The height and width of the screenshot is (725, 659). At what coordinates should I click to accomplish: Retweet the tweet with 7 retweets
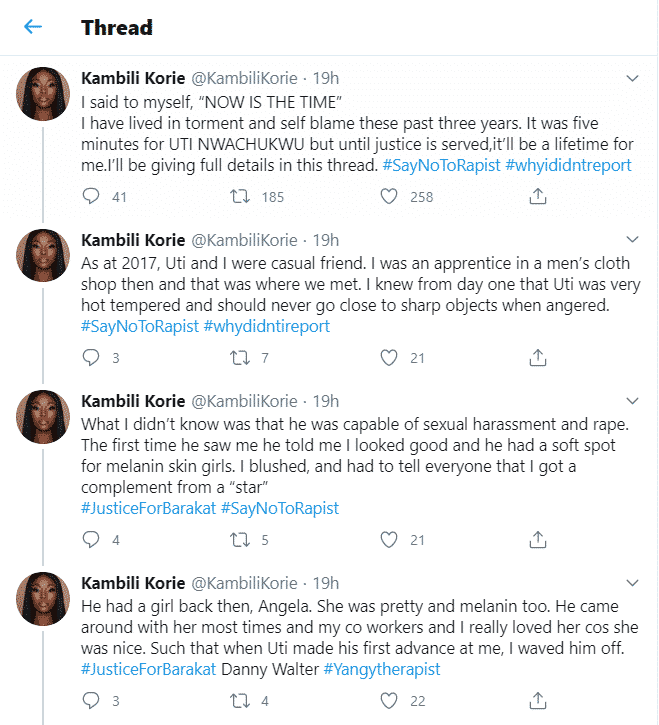point(239,358)
